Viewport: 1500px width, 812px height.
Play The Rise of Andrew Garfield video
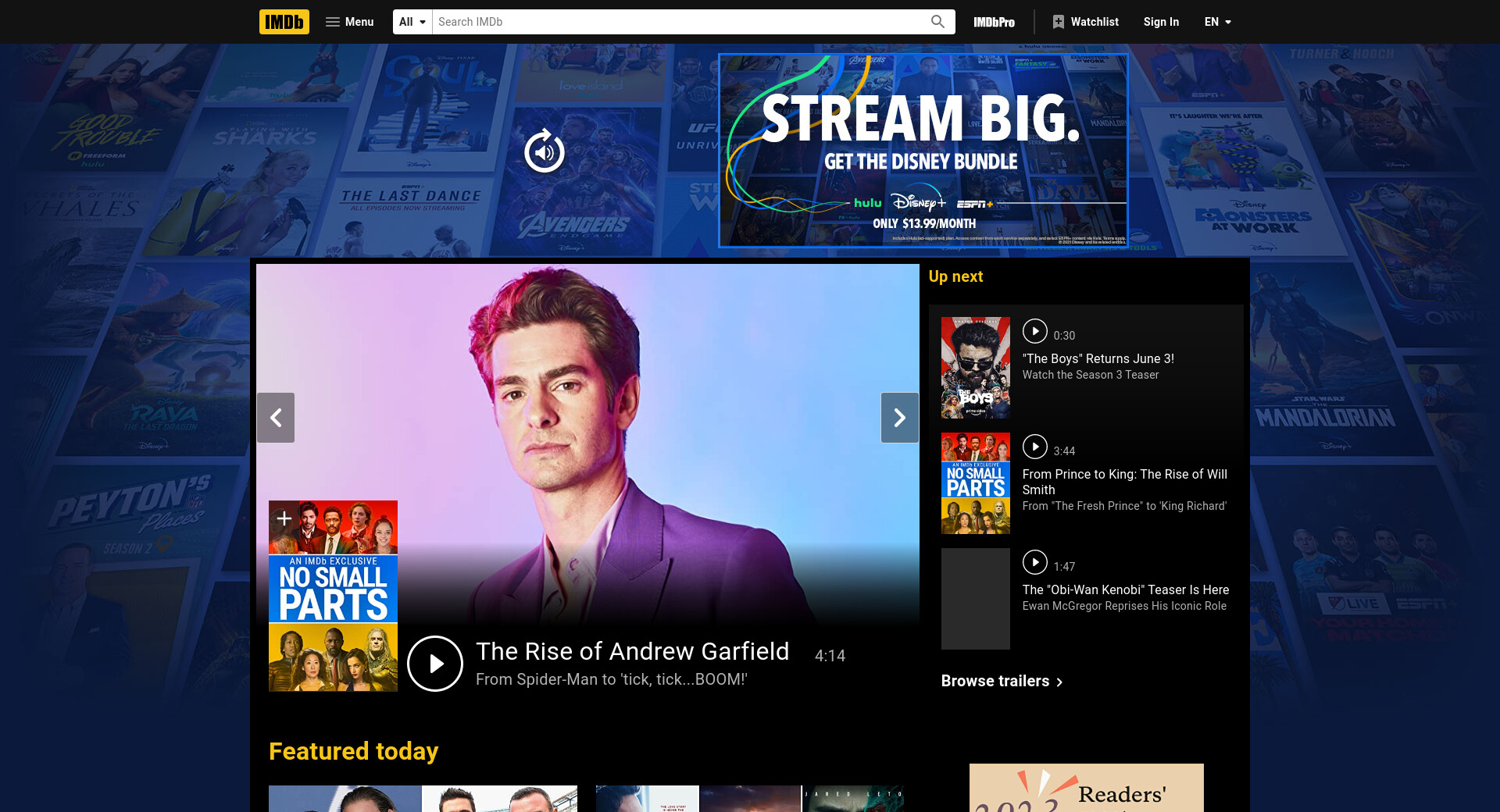(x=435, y=664)
